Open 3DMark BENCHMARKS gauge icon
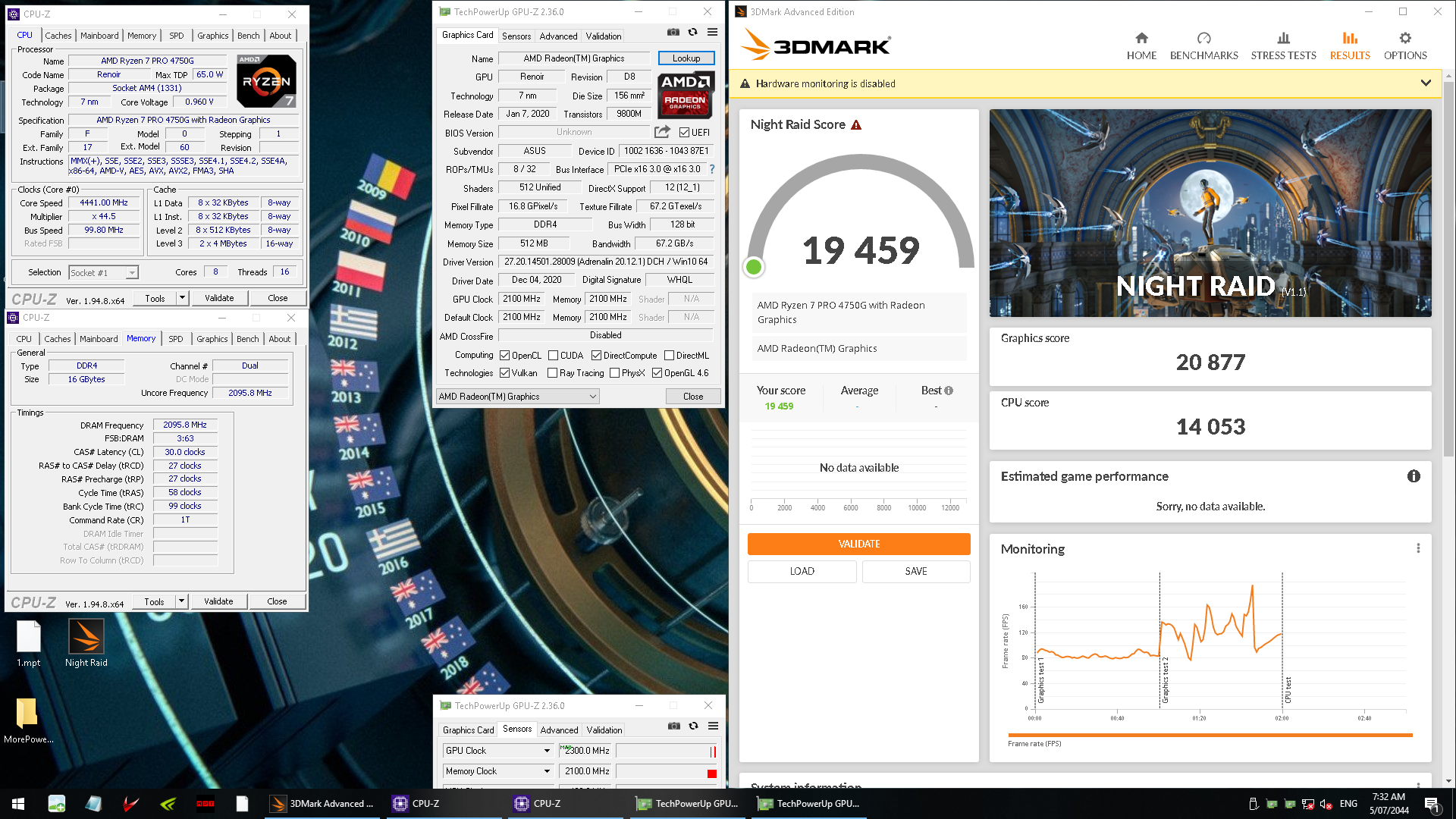The image size is (1456, 819). [x=1203, y=38]
